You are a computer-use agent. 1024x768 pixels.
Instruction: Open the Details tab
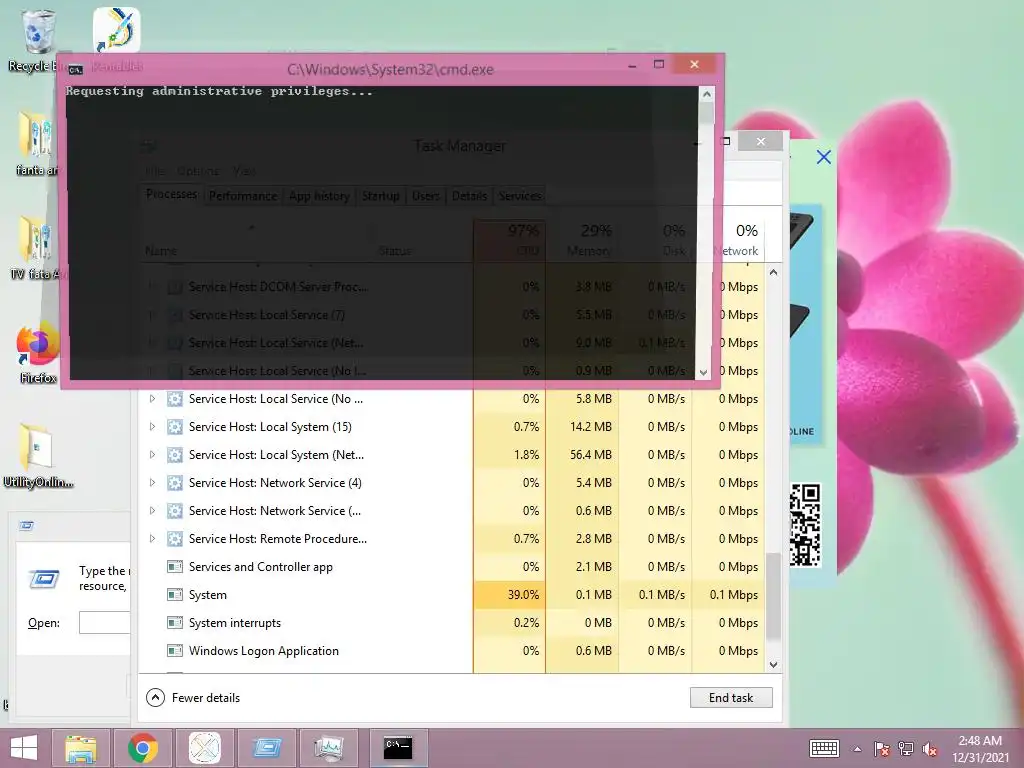coord(469,196)
